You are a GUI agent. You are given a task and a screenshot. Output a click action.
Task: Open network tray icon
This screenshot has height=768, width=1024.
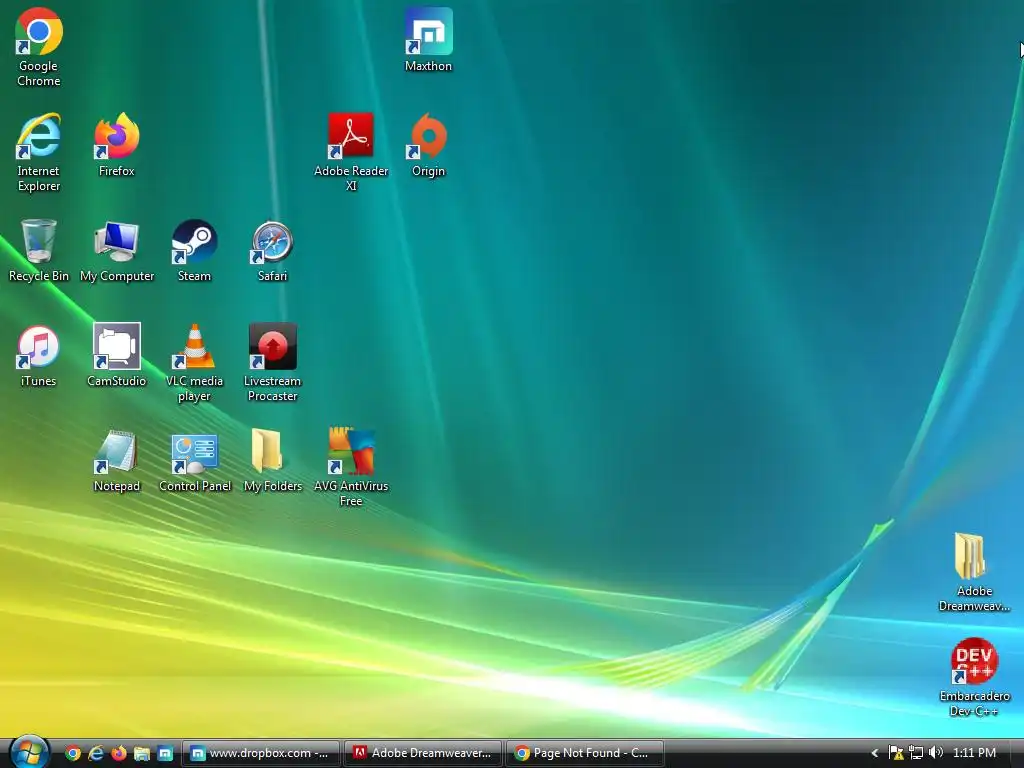pos(916,753)
